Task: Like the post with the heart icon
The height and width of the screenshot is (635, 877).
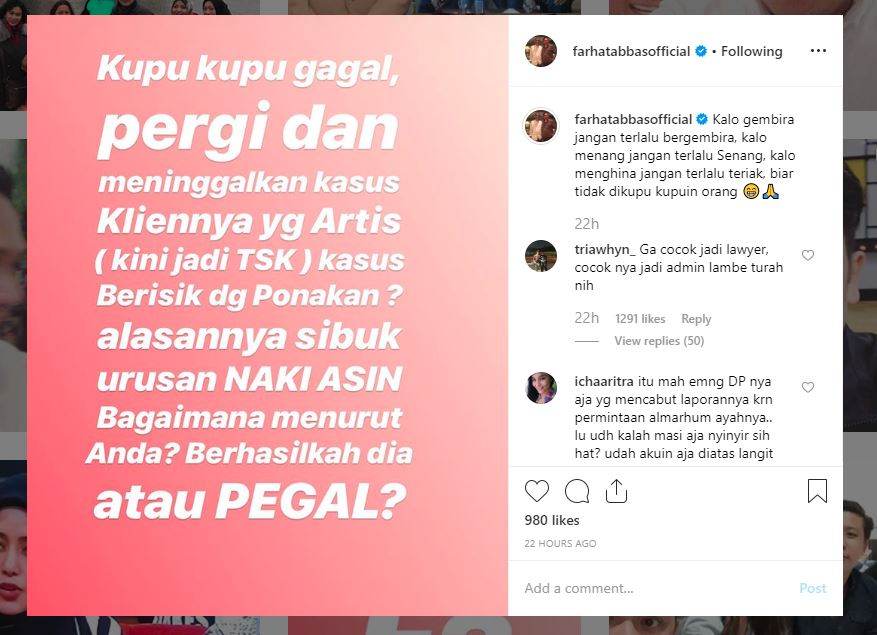Action: [537, 491]
